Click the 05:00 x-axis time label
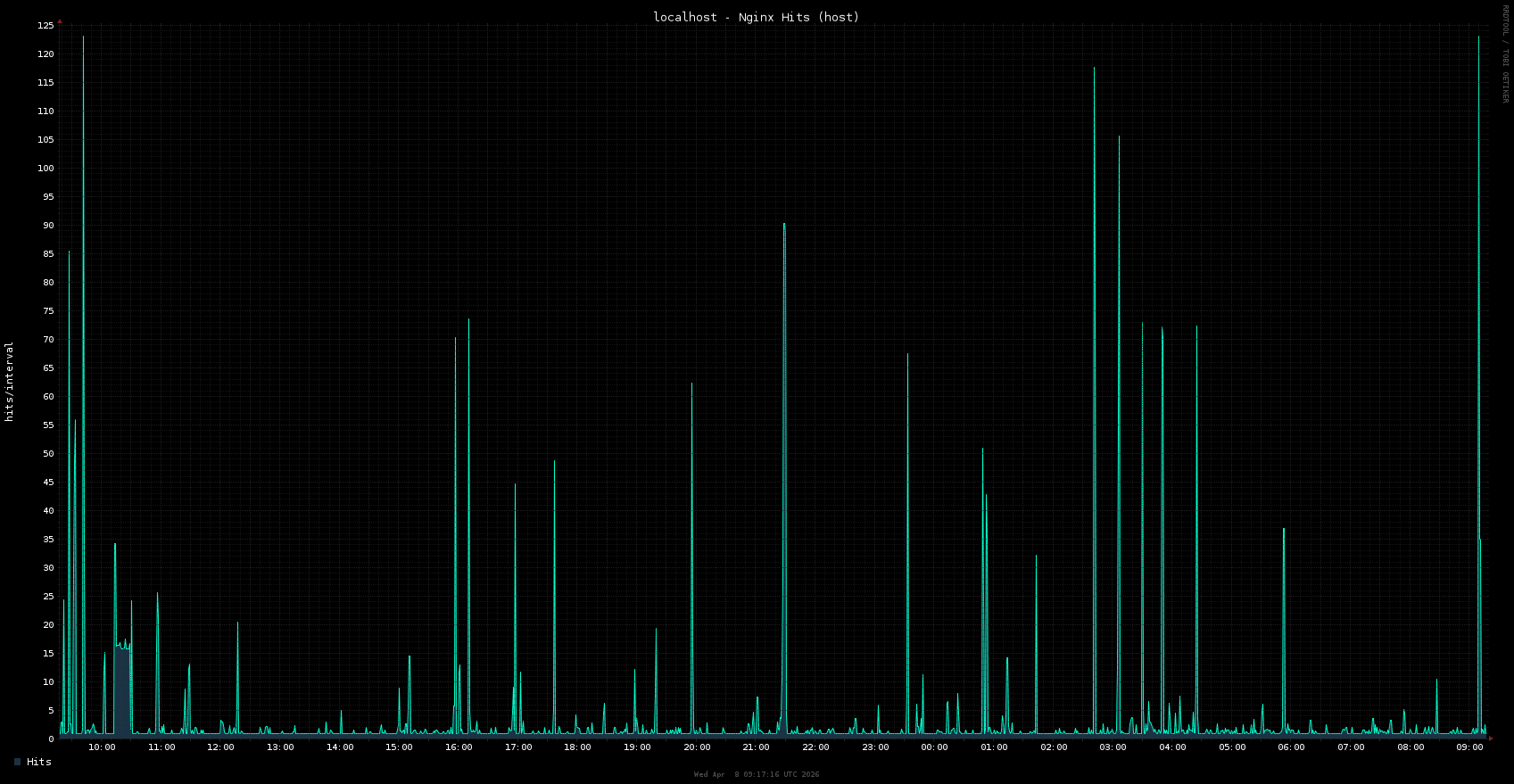 (x=1232, y=747)
